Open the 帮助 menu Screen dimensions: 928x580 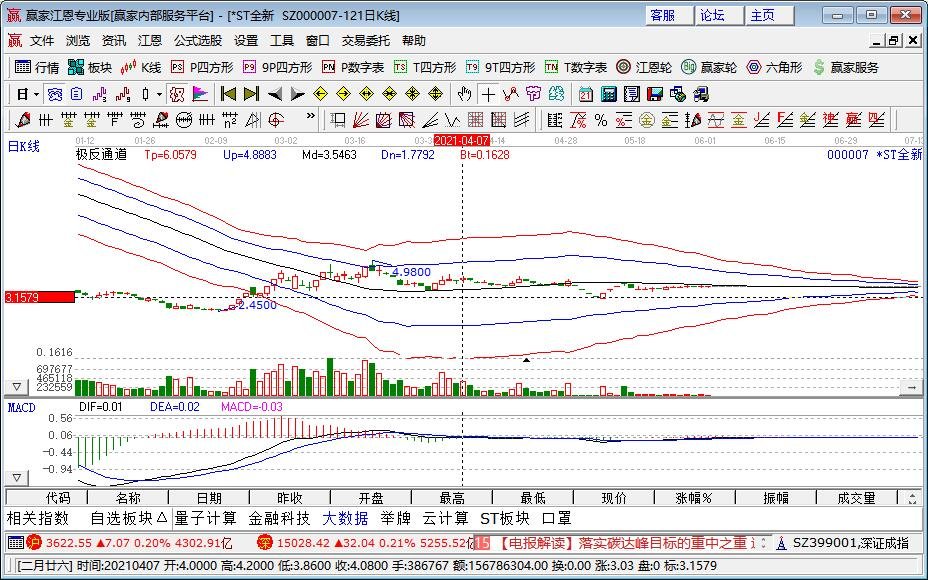point(414,41)
